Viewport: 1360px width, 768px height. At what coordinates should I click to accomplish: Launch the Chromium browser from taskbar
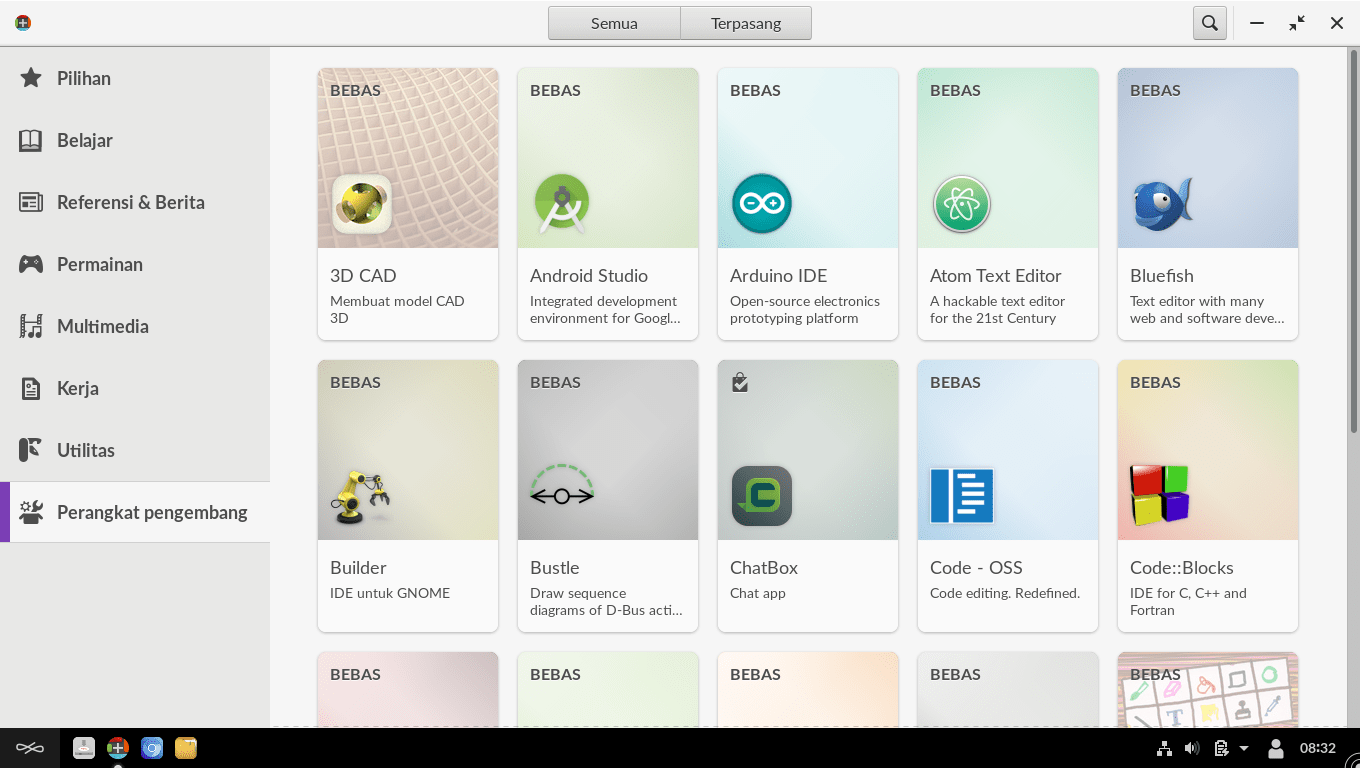[x=152, y=748]
